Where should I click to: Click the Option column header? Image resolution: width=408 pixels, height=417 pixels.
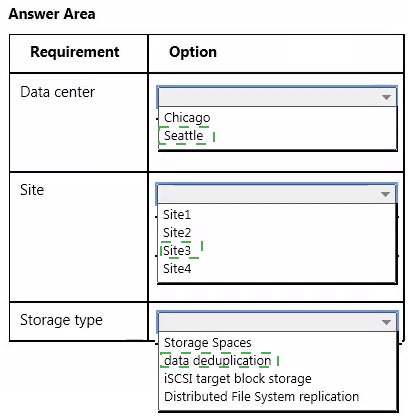(x=193, y=52)
